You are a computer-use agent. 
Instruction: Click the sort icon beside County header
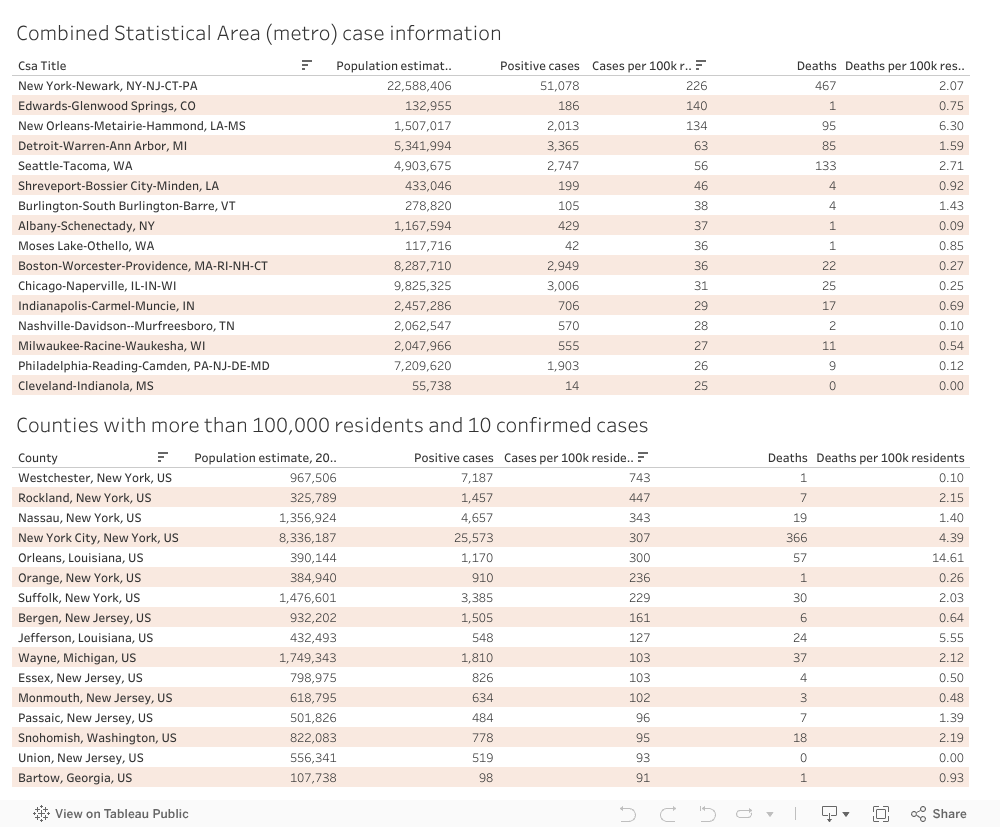(163, 457)
